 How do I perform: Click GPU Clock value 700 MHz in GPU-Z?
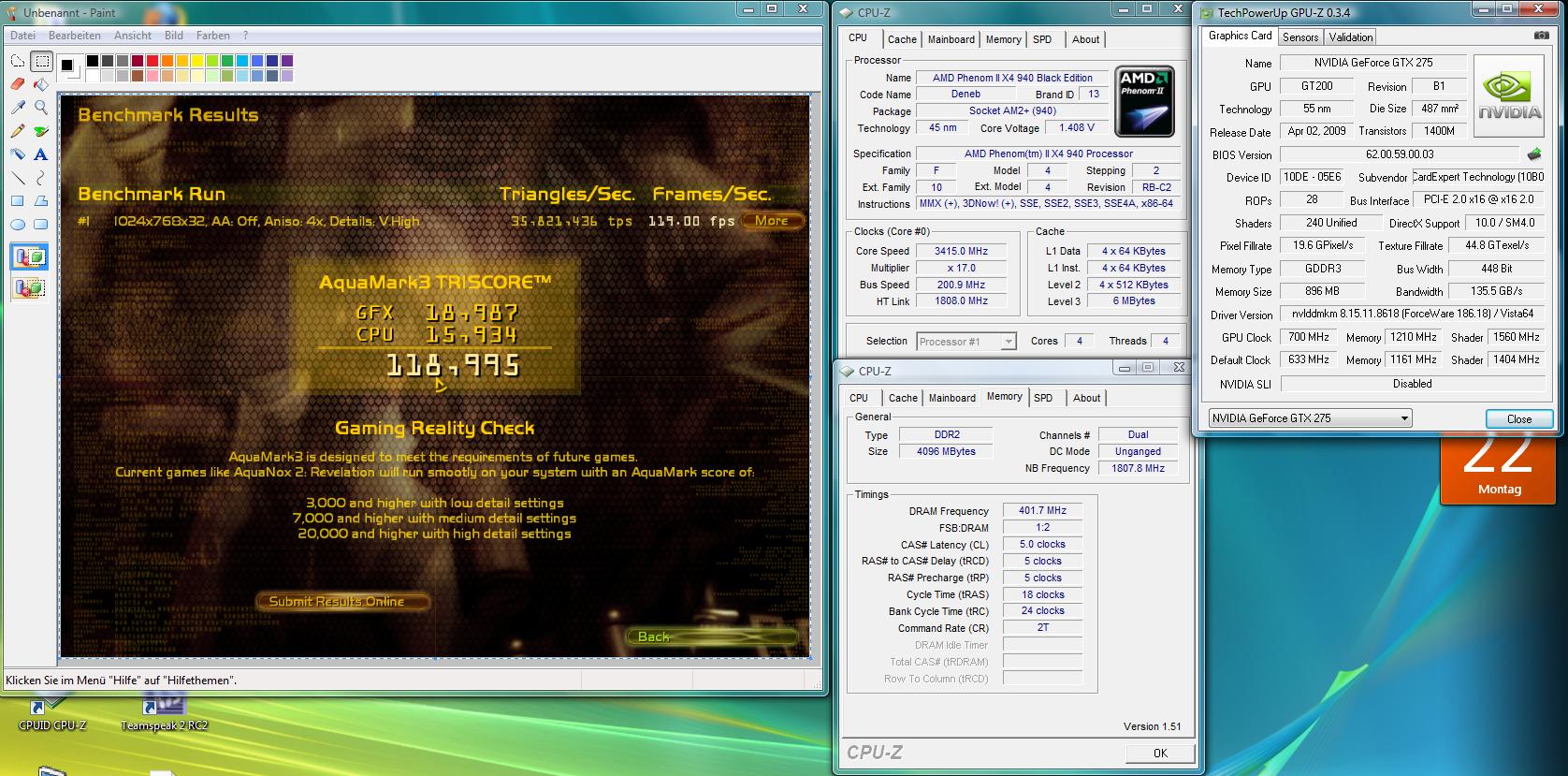click(1308, 337)
